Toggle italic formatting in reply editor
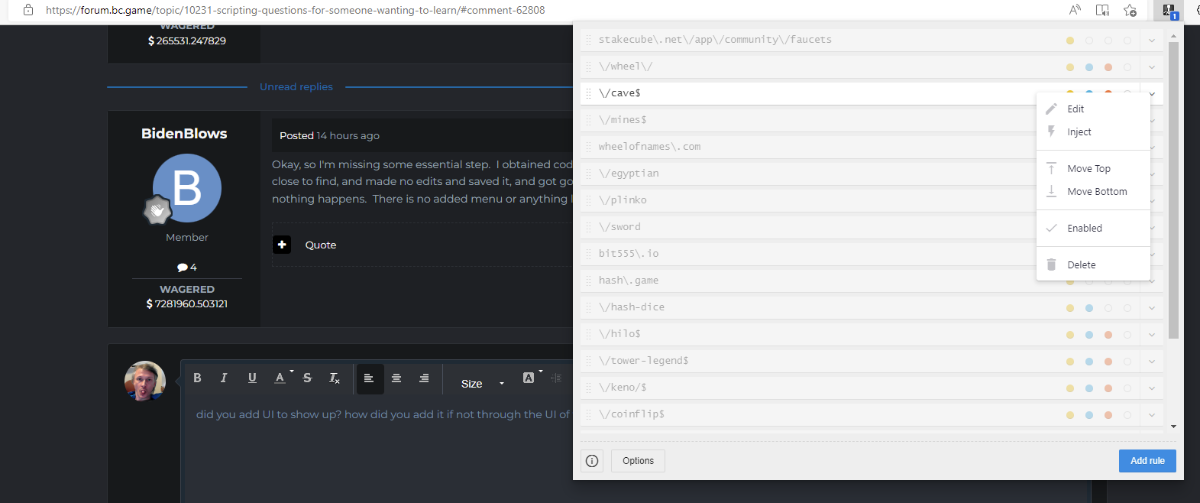1200x503 pixels. pos(224,378)
